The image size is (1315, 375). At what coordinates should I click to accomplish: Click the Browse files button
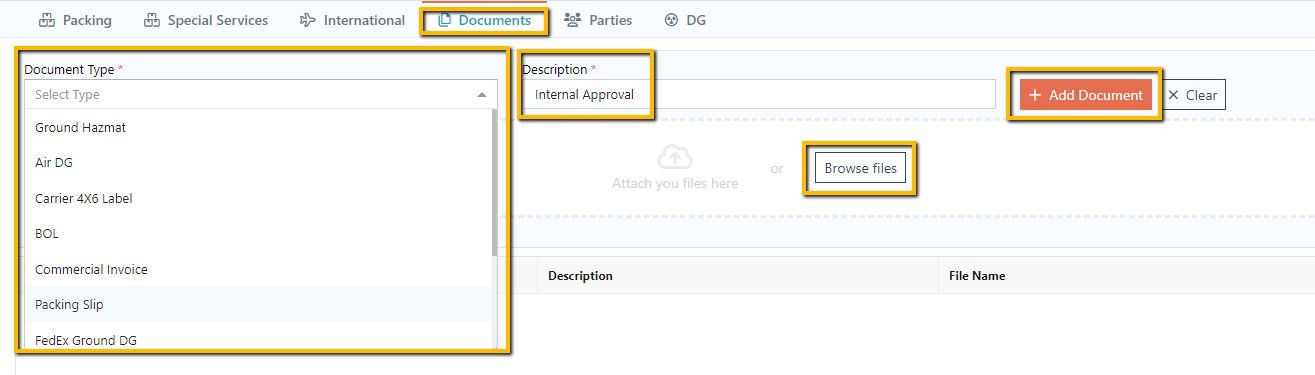point(860,168)
